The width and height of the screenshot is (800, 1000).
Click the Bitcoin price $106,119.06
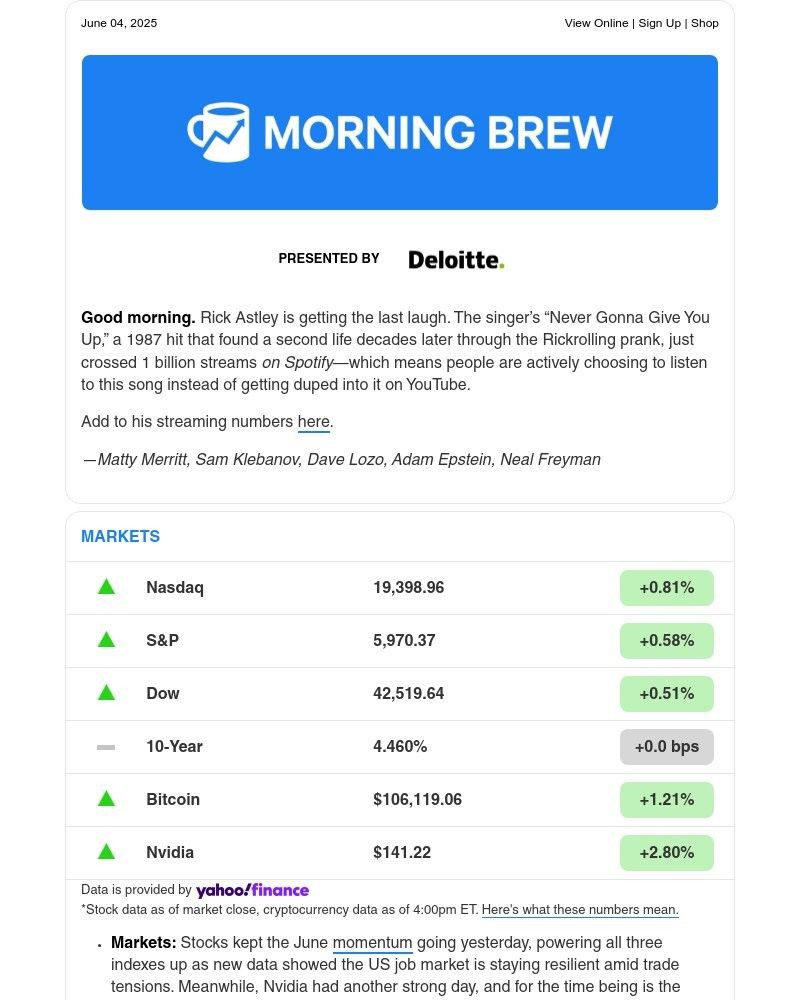(x=417, y=799)
